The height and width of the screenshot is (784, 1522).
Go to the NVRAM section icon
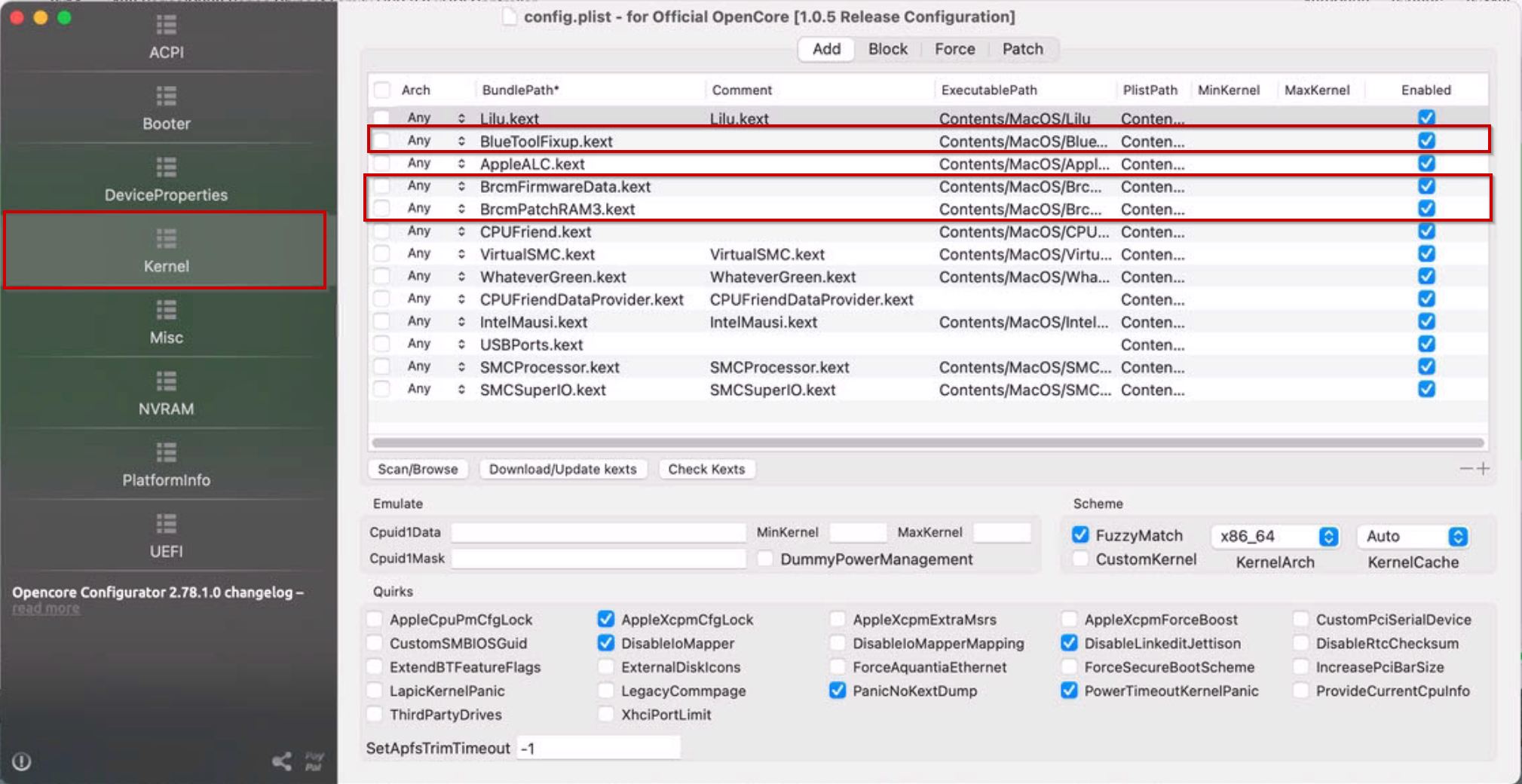pos(166,382)
